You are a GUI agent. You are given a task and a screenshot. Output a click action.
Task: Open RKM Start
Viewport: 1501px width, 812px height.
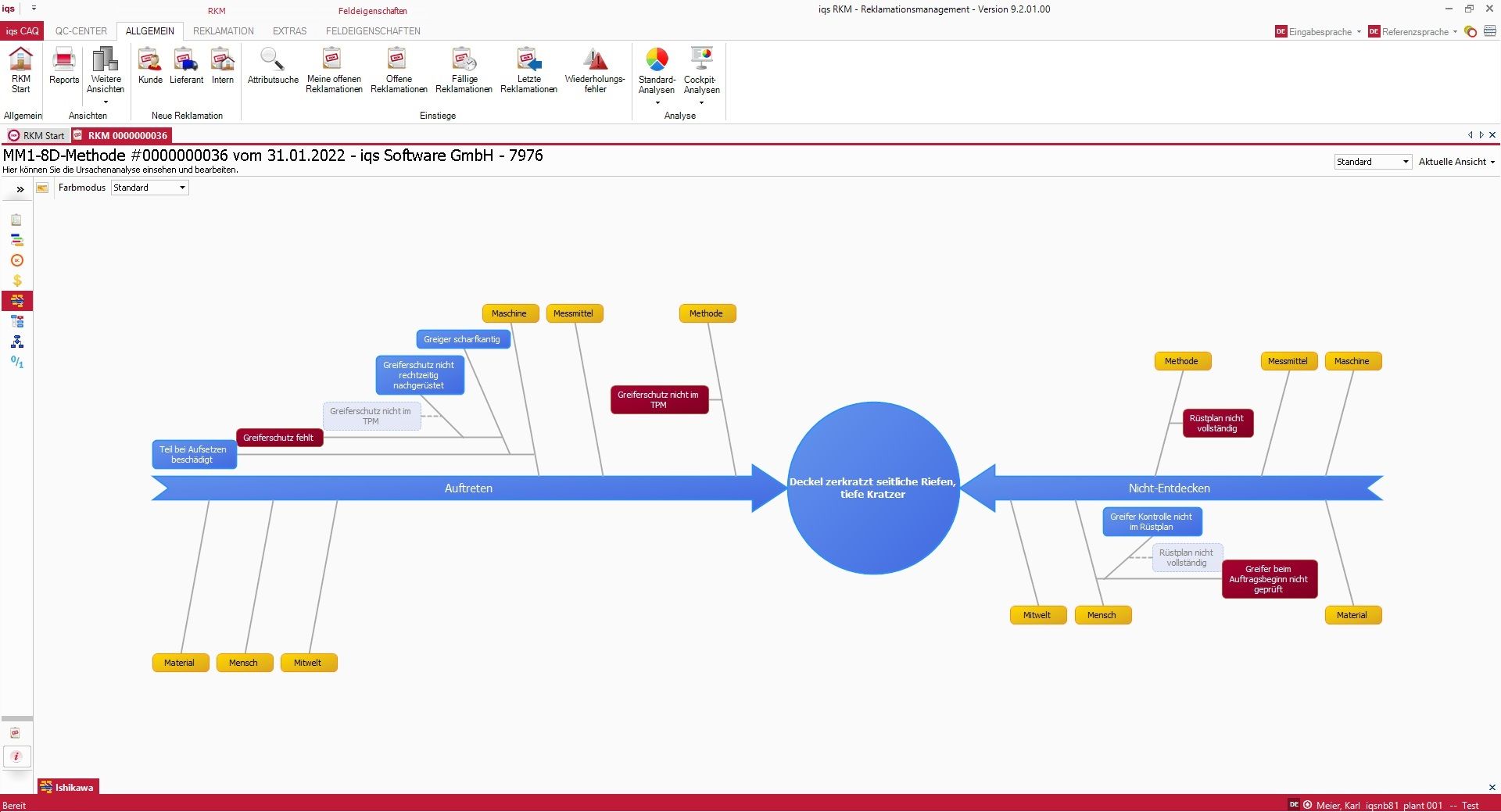pyautogui.click(x=20, y=70)
